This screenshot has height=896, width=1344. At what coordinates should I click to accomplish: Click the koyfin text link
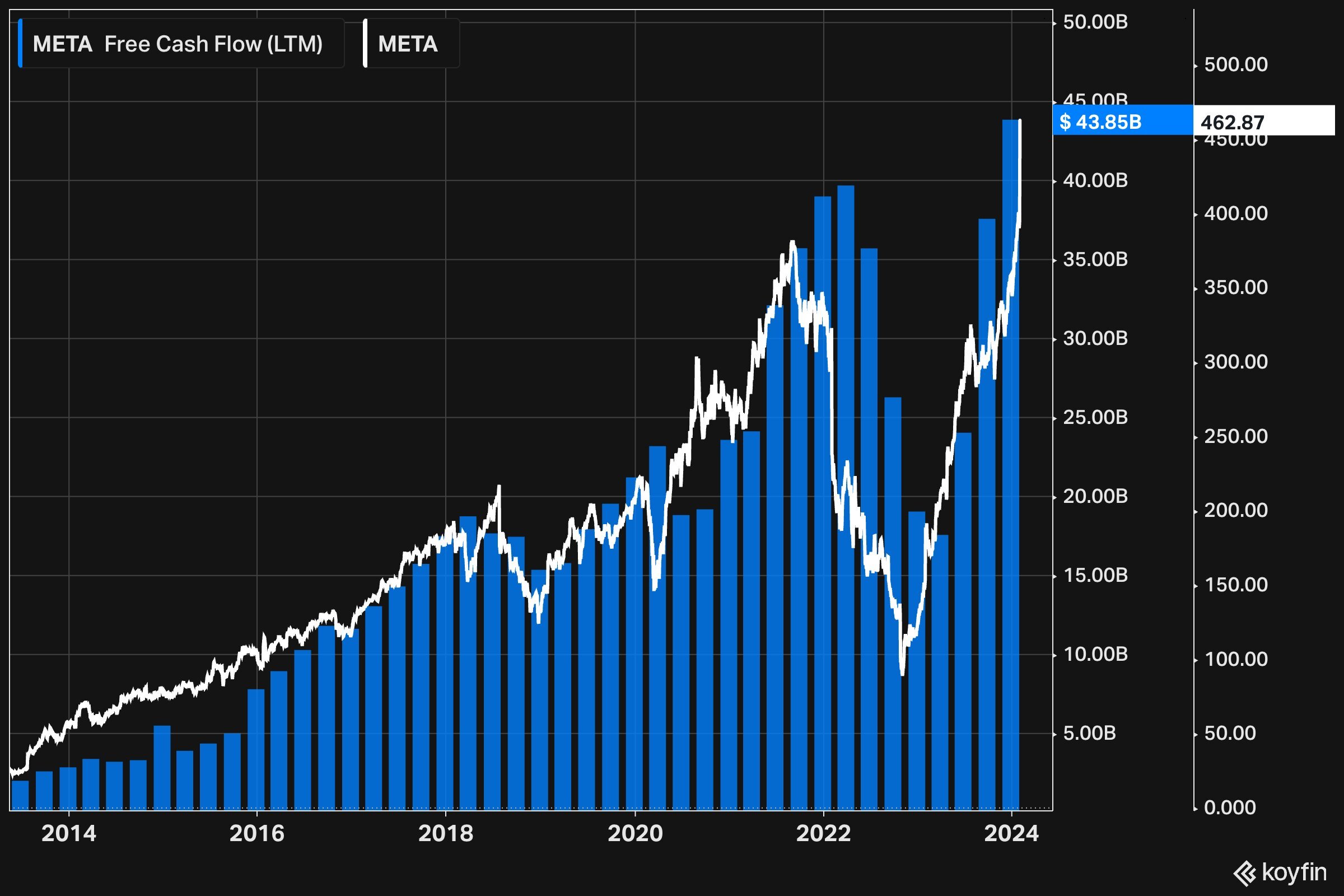tap(1294, 872)
